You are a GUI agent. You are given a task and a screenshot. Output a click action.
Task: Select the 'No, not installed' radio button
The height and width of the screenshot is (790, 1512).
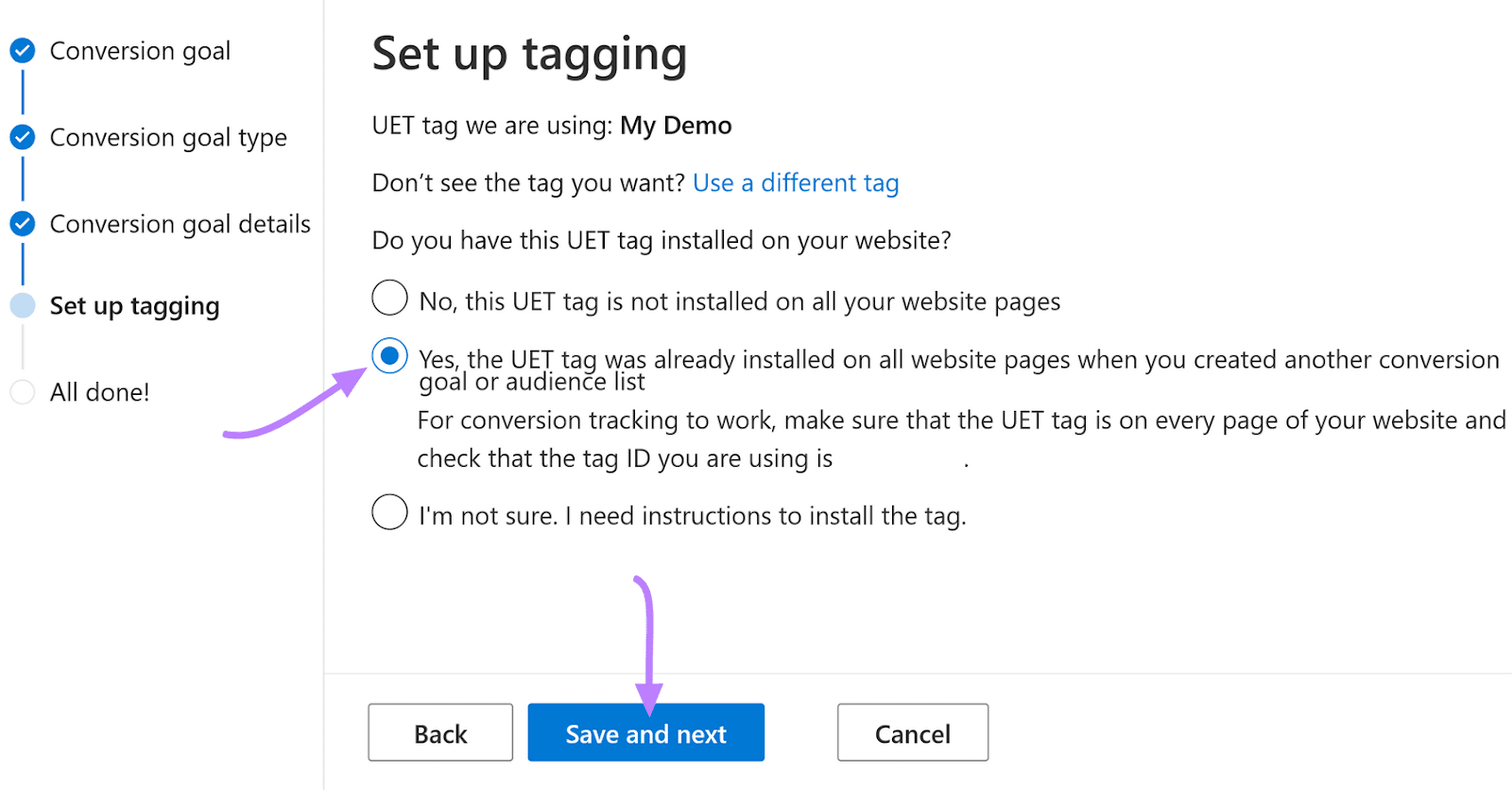pos(389,298)
